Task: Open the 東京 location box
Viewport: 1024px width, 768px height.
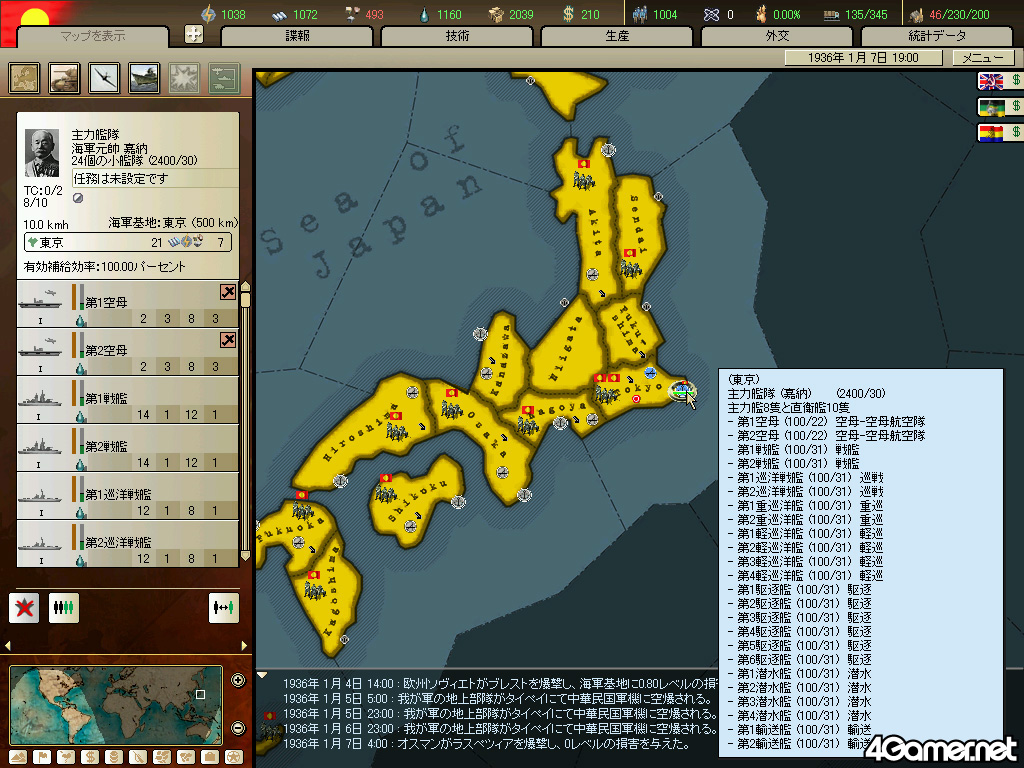Action: coord(127,242)
